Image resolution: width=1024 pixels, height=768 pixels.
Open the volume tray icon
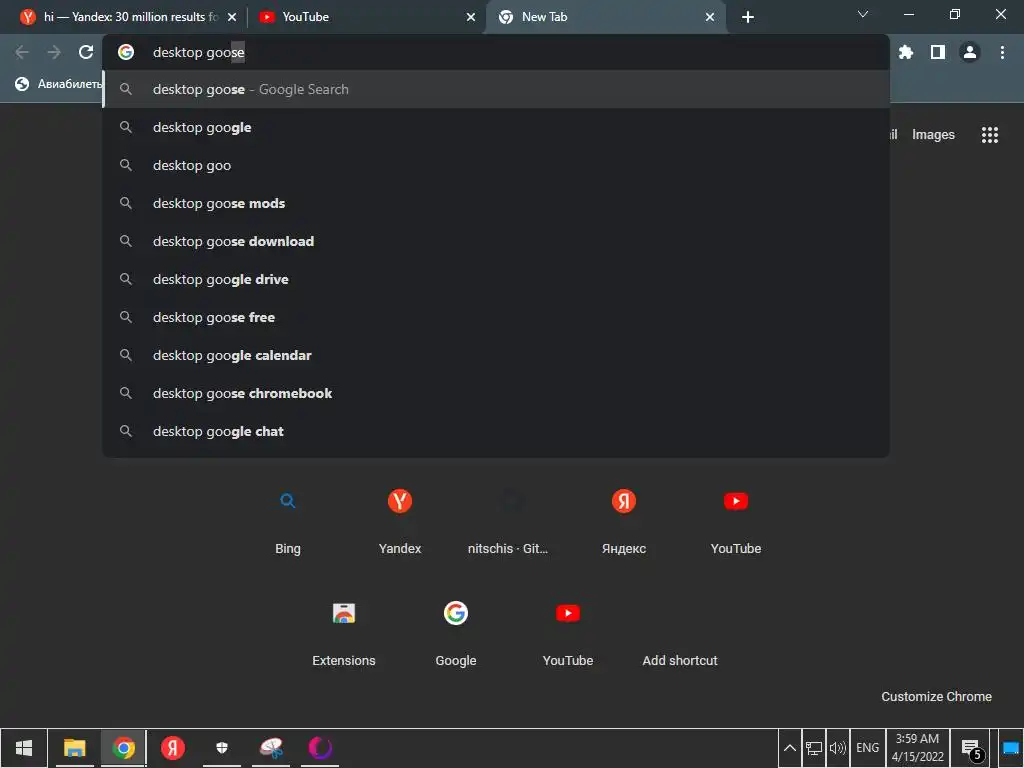(837, 748)
